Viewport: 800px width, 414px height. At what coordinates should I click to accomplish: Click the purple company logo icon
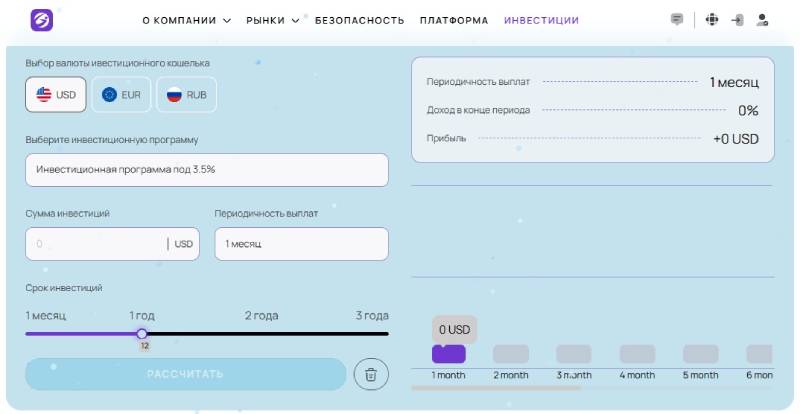(42, 20)
